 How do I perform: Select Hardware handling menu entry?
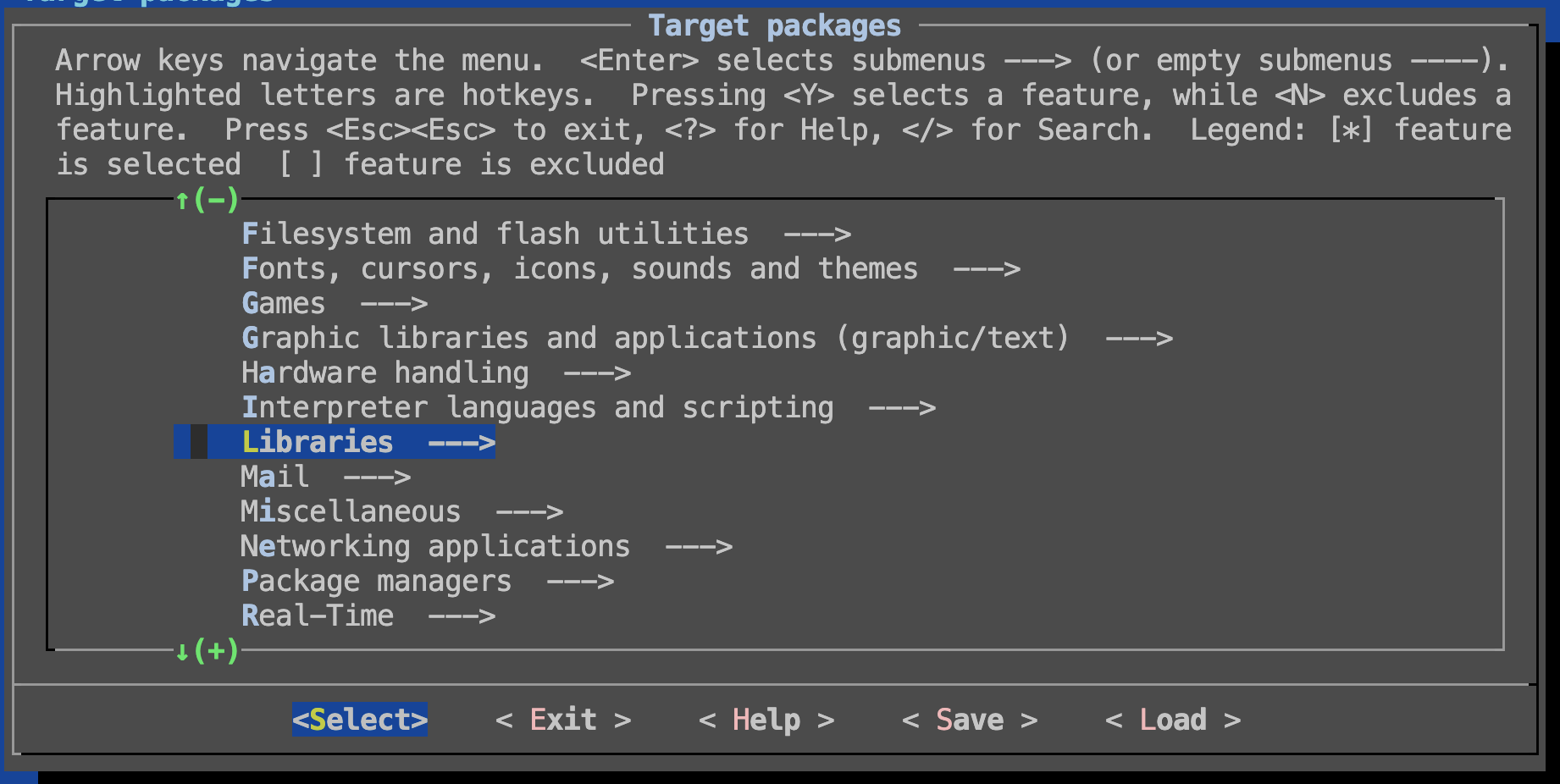pos(385,373)
